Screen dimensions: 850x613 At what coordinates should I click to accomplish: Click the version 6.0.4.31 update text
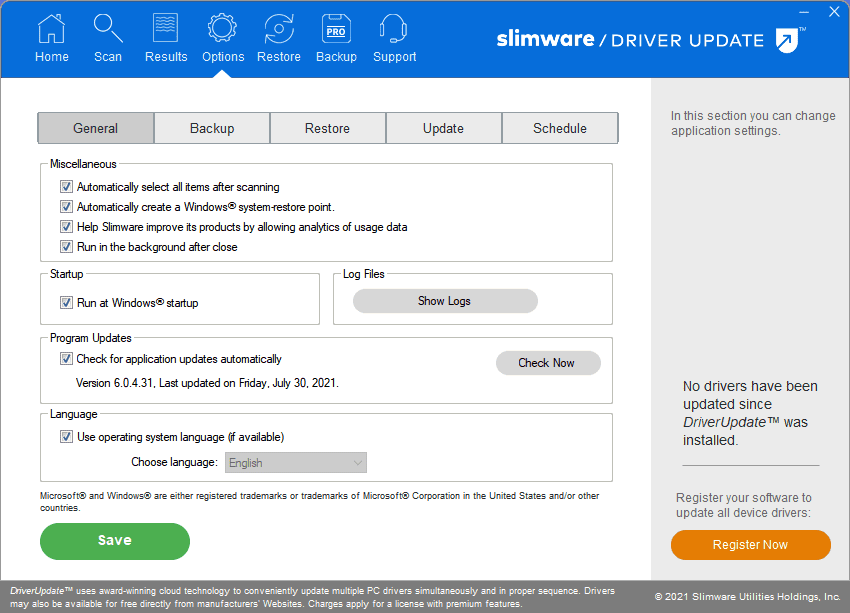(207, 383)
